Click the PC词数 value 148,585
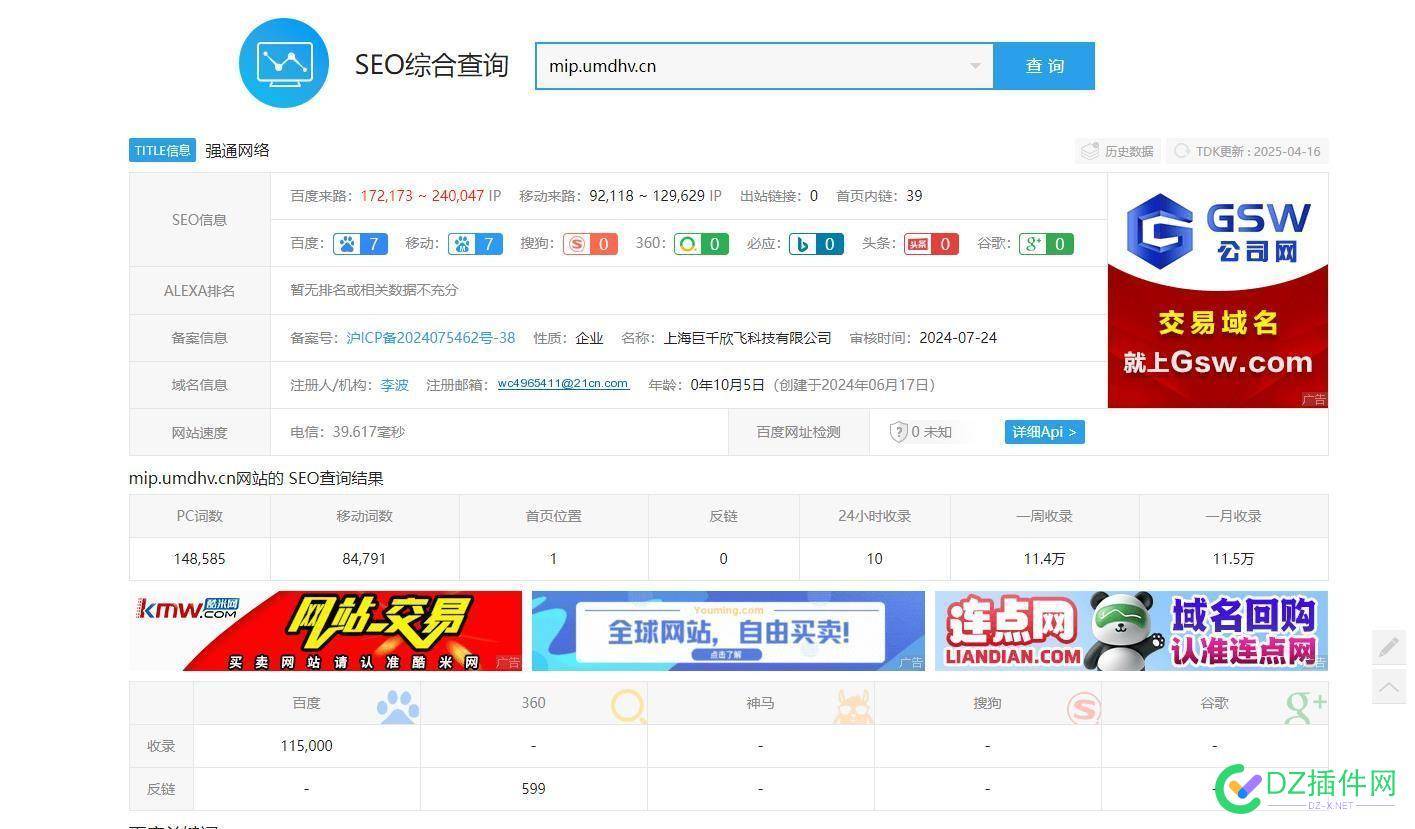 click(x=199, y=559)
